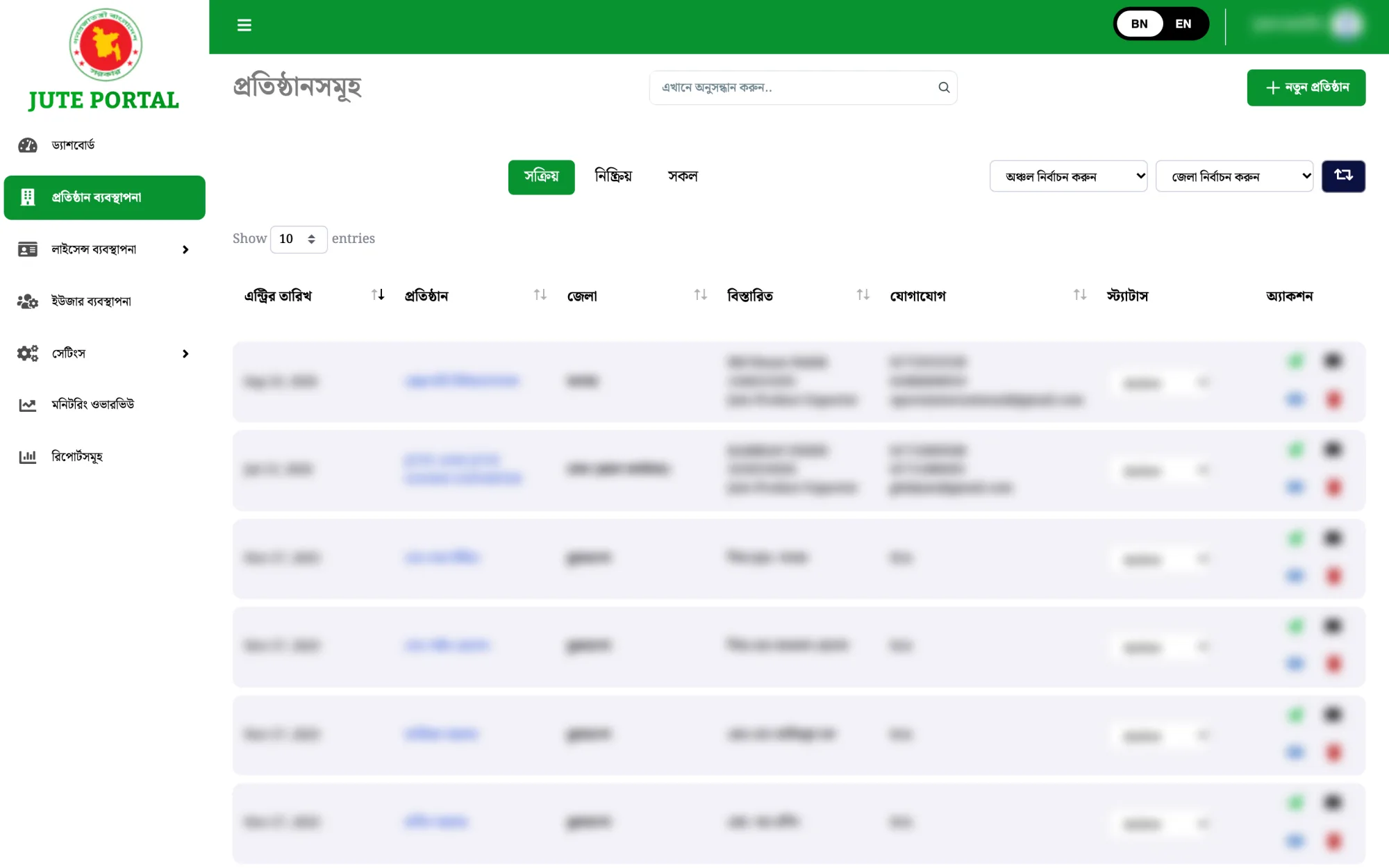This screenshot has width=1389, height=868.
Task: Switch language to BN
Action: (1140, 24)
